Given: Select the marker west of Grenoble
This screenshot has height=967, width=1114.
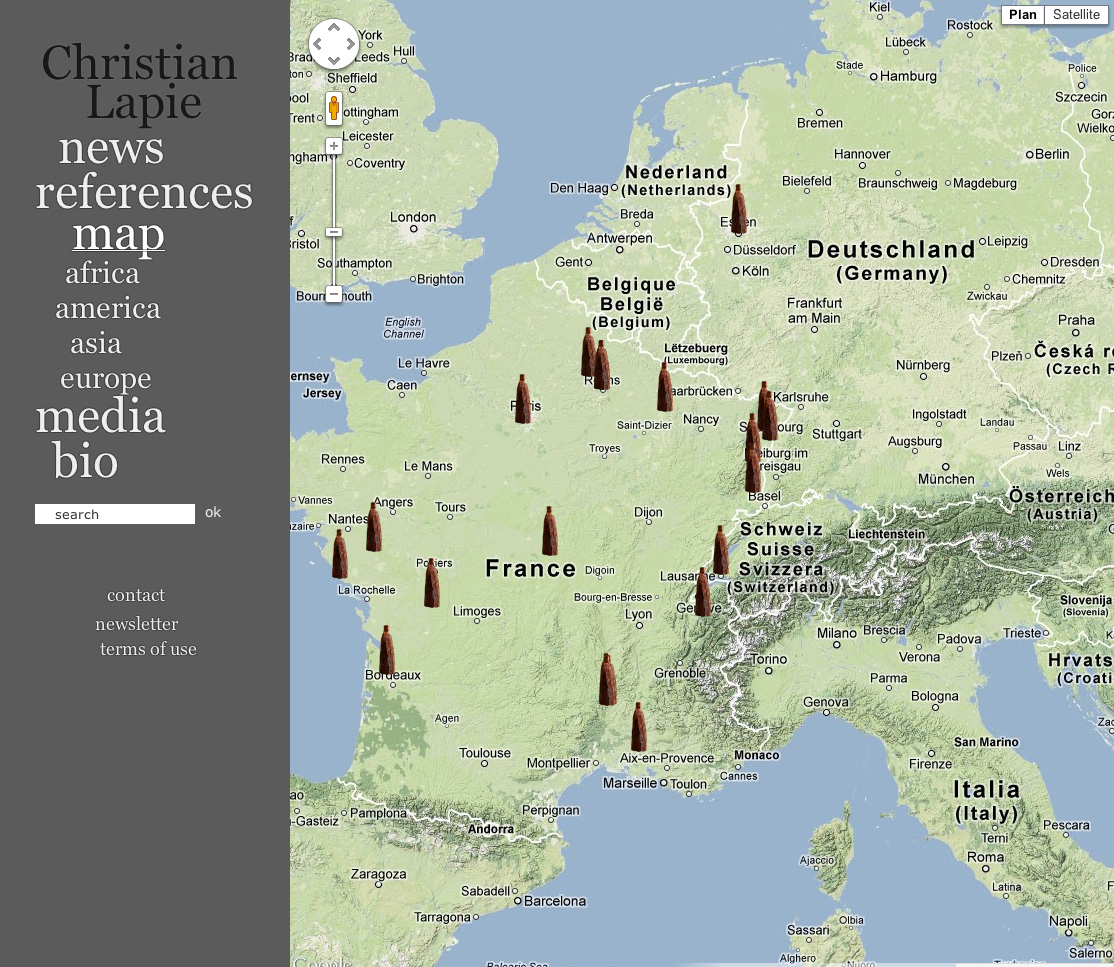Looking at the screenshot, I should tap(607, 680).
